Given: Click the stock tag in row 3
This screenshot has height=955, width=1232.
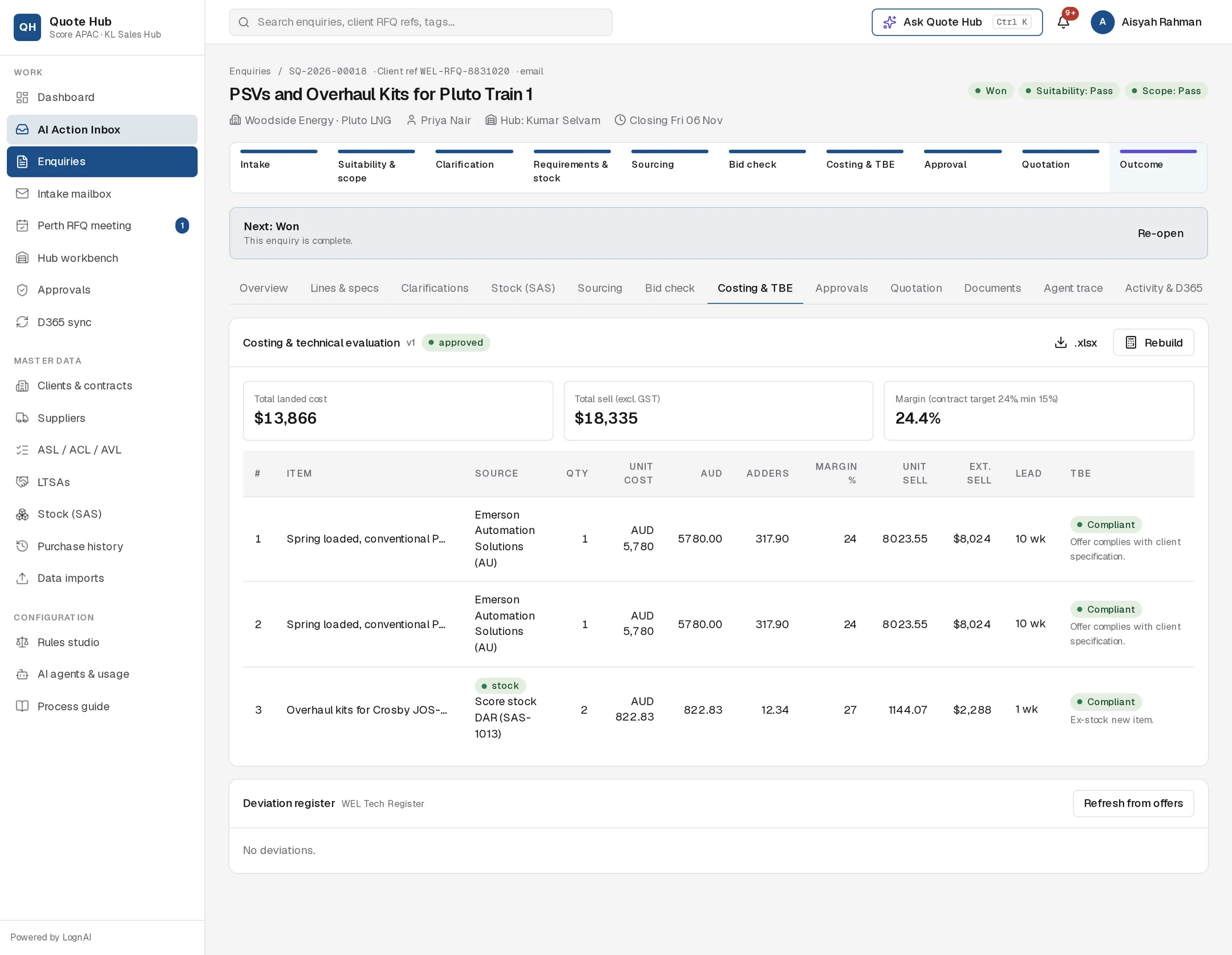Looking at the screenshot, I should (x=500, y=685).
